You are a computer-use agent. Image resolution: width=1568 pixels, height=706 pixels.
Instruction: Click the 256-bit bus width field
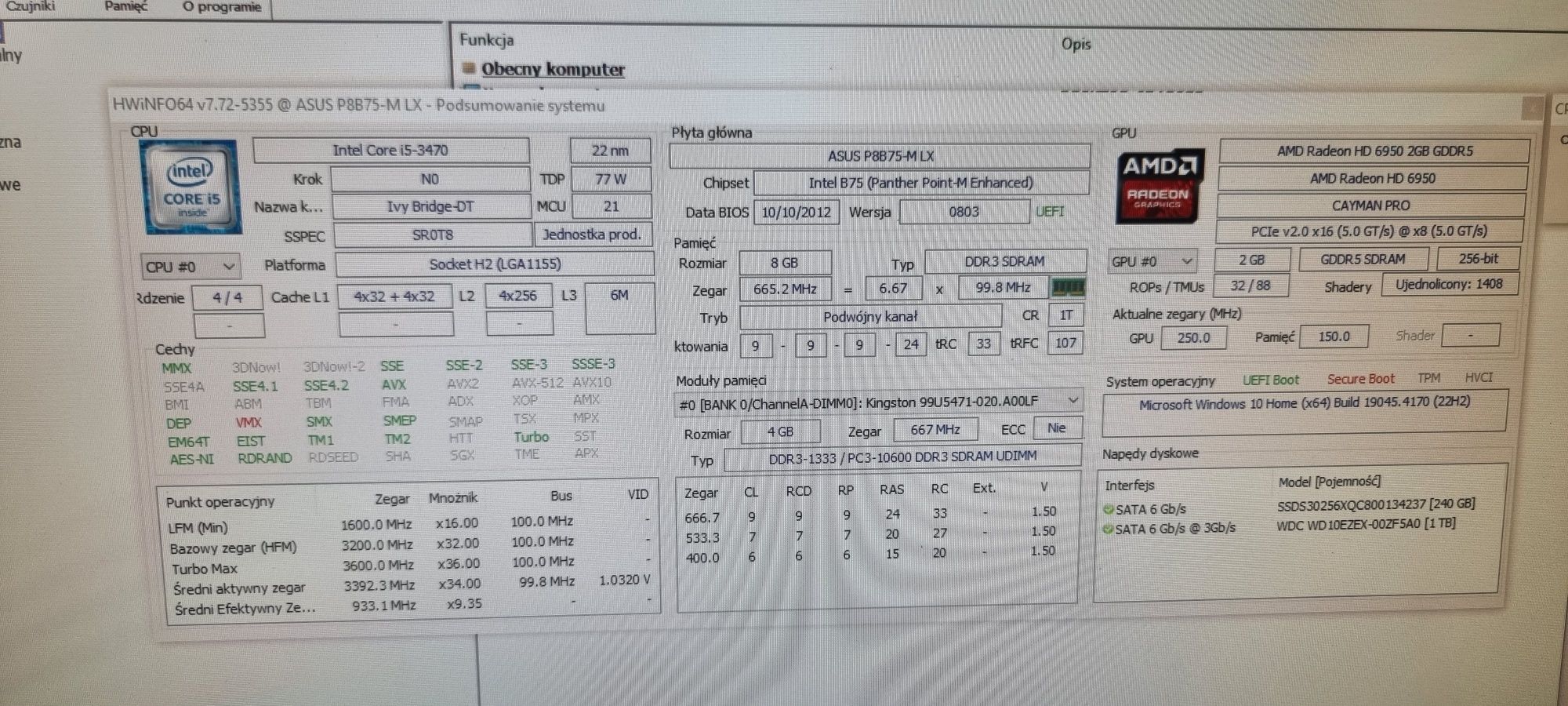[x=1479, y=258]
